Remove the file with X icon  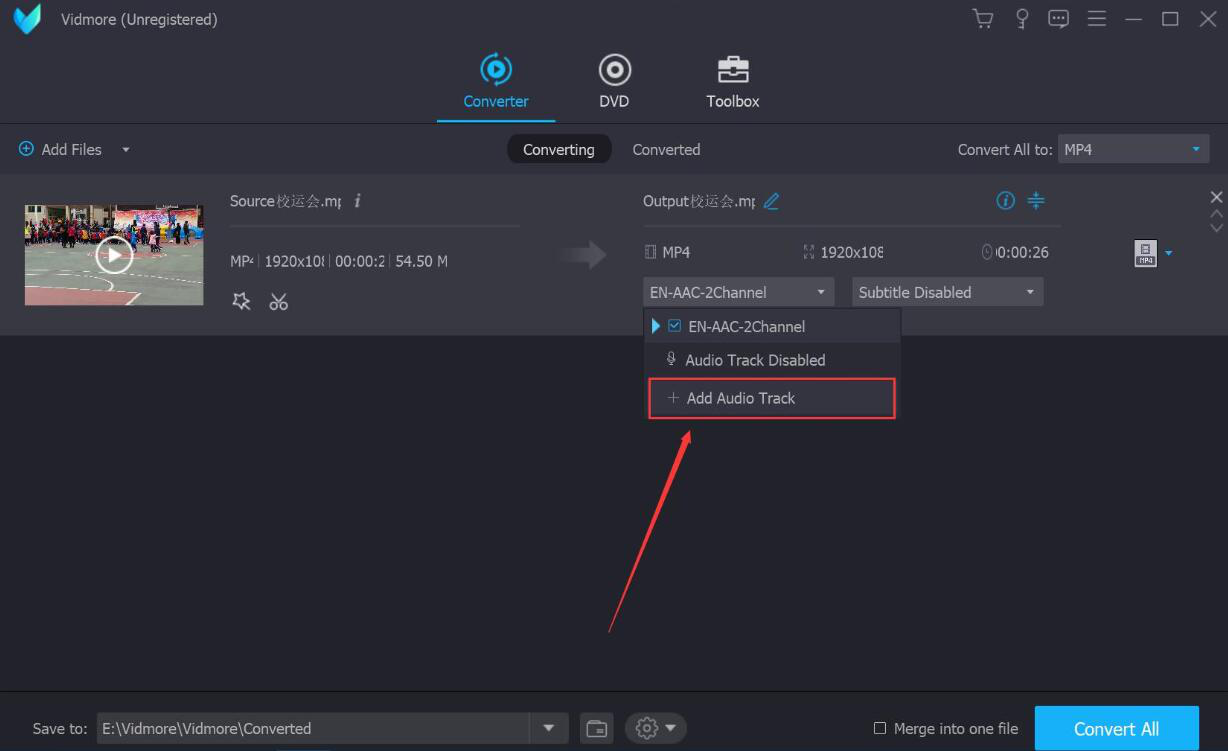point(1217,197)
